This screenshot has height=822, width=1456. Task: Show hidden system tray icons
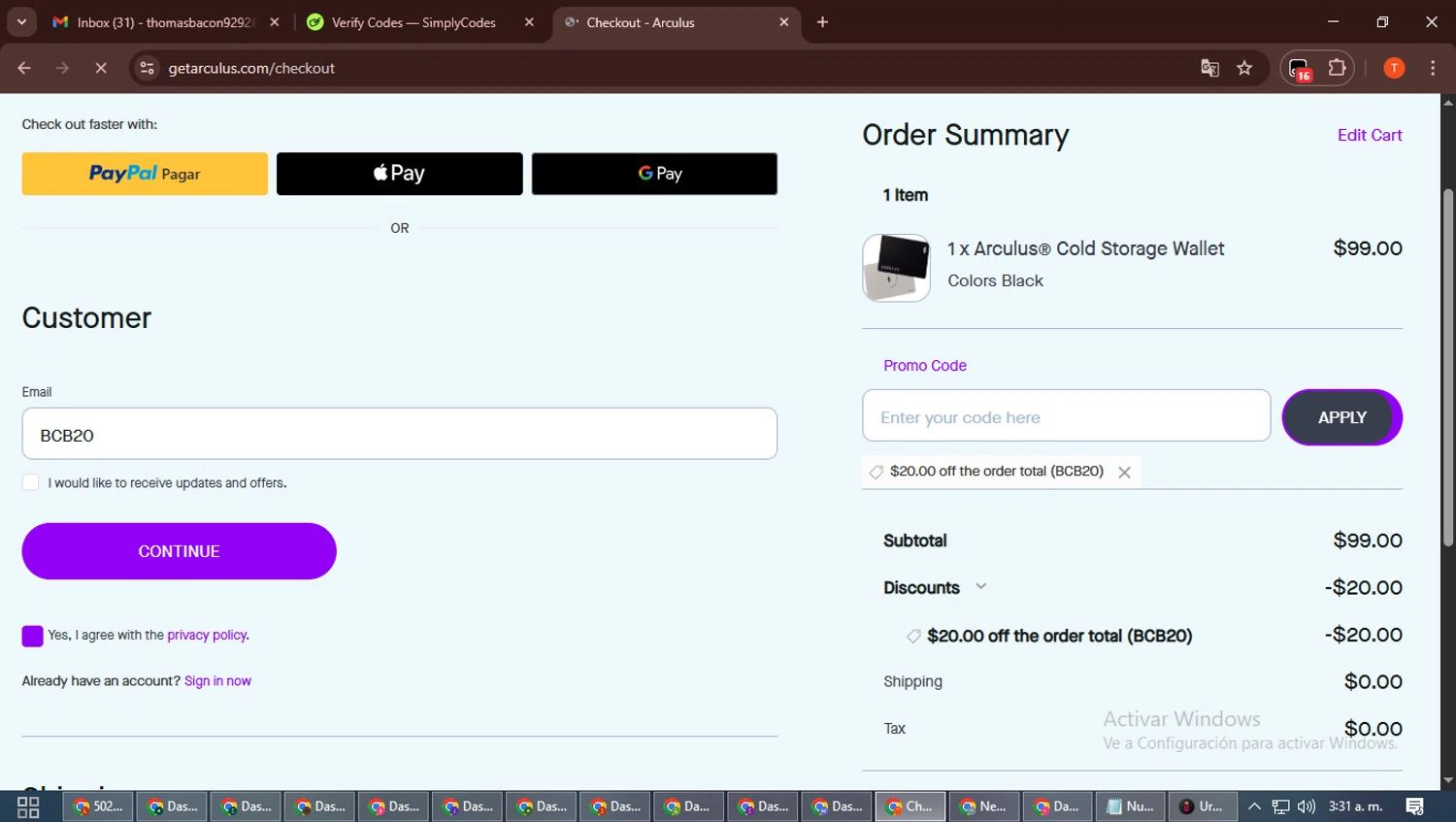coord(1254,806)
